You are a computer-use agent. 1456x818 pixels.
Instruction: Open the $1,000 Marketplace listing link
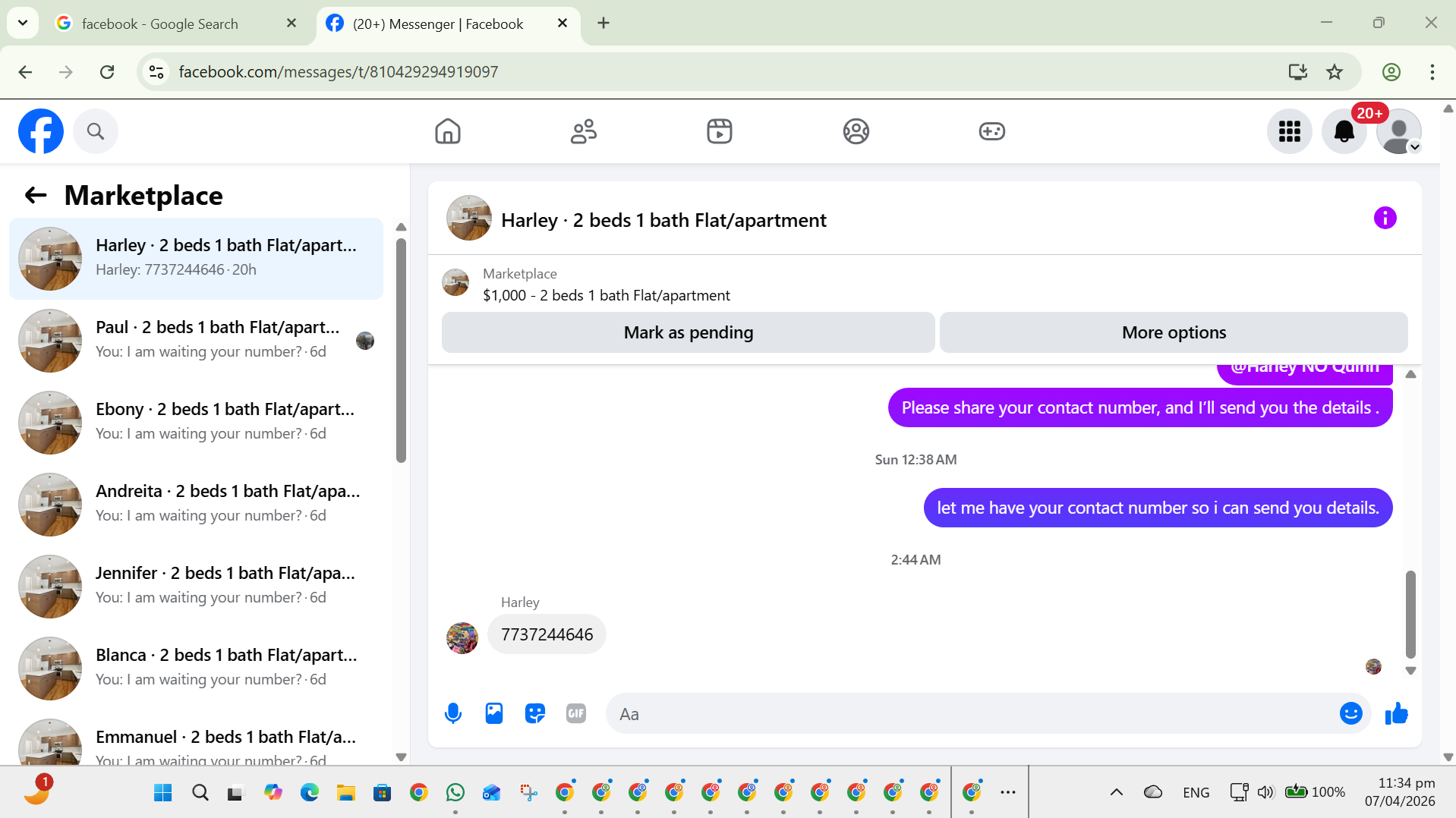tap(606, 295)
